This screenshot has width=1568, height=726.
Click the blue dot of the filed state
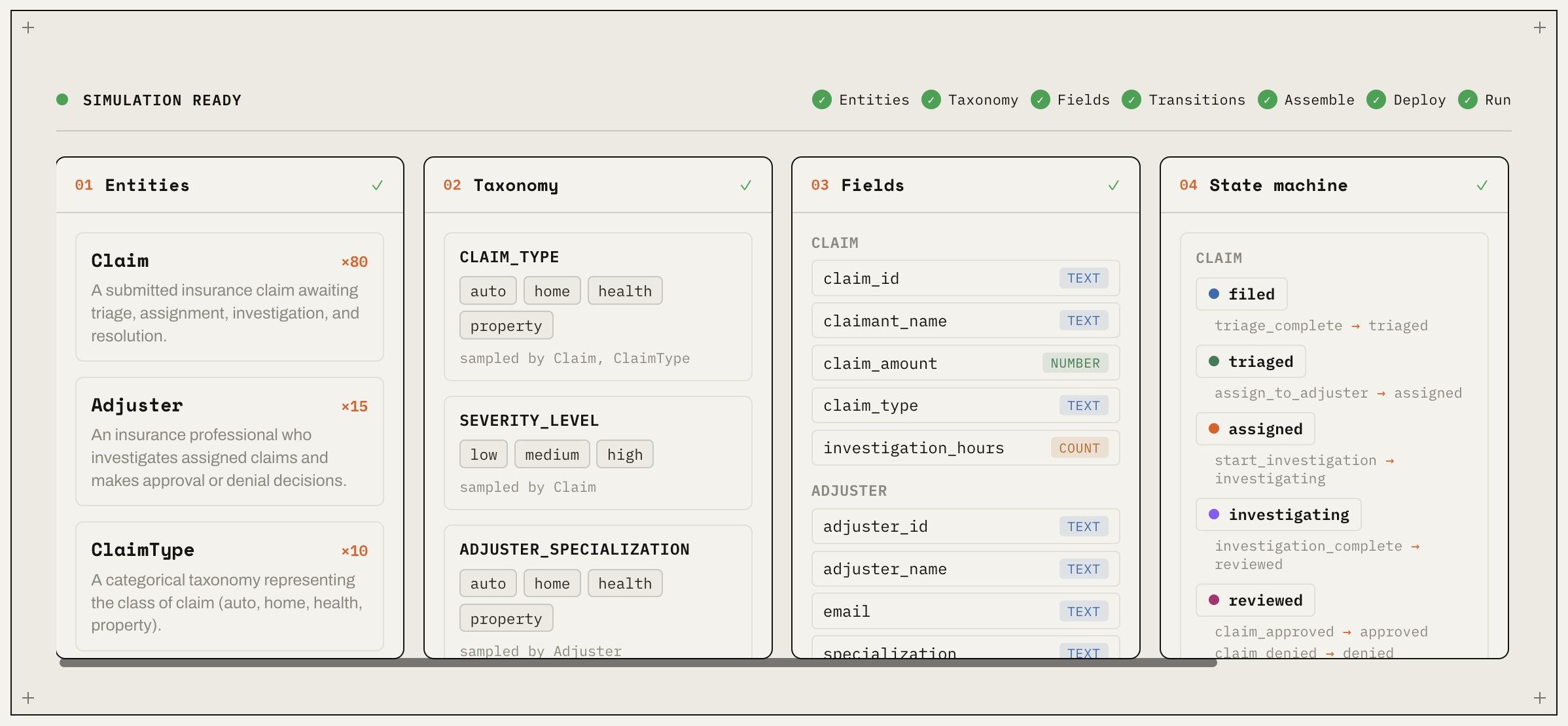pos(1213,294)
